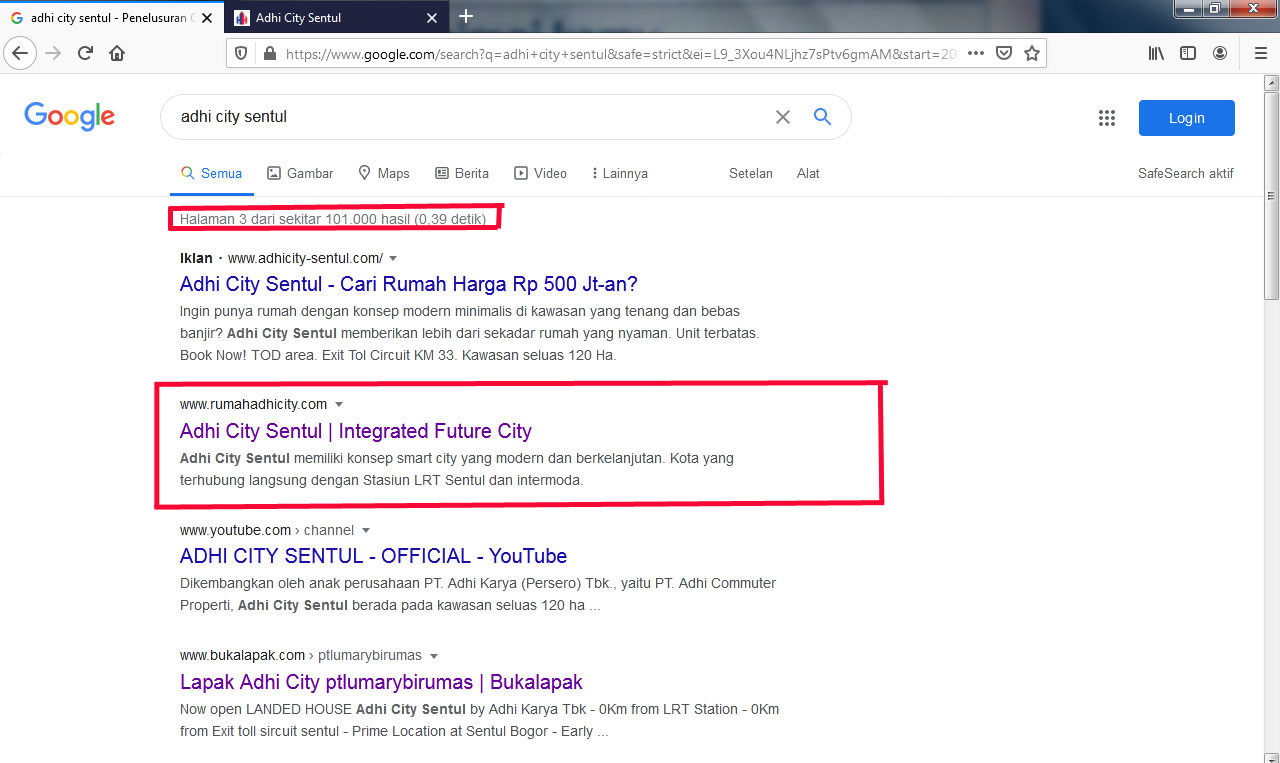The image size is (1280, 763).
Task: Go back to the previous page
Action: point(21,53)
